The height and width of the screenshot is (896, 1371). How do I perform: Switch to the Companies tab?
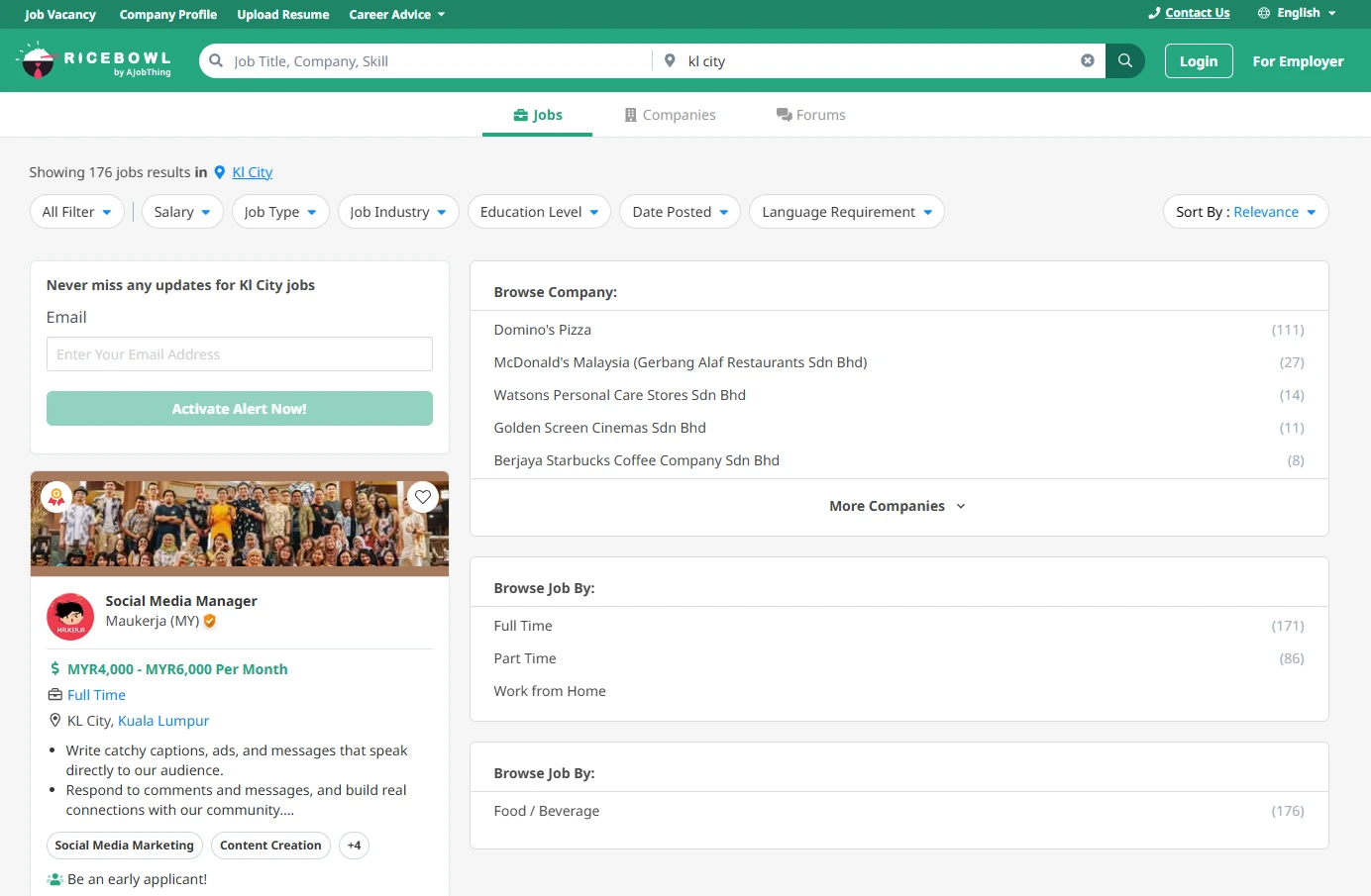click(670, 115)
